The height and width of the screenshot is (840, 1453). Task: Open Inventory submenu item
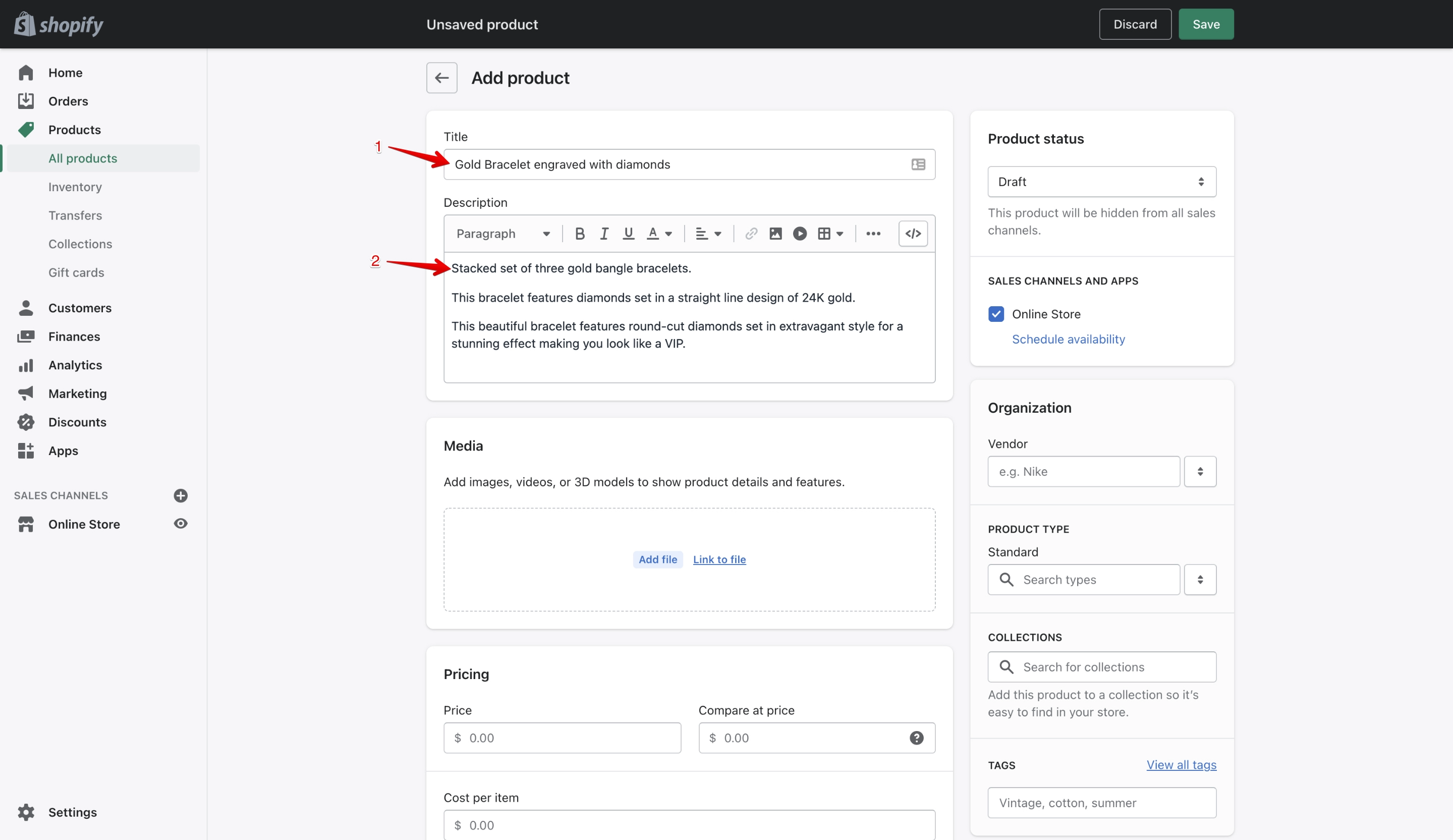[75, 187]
